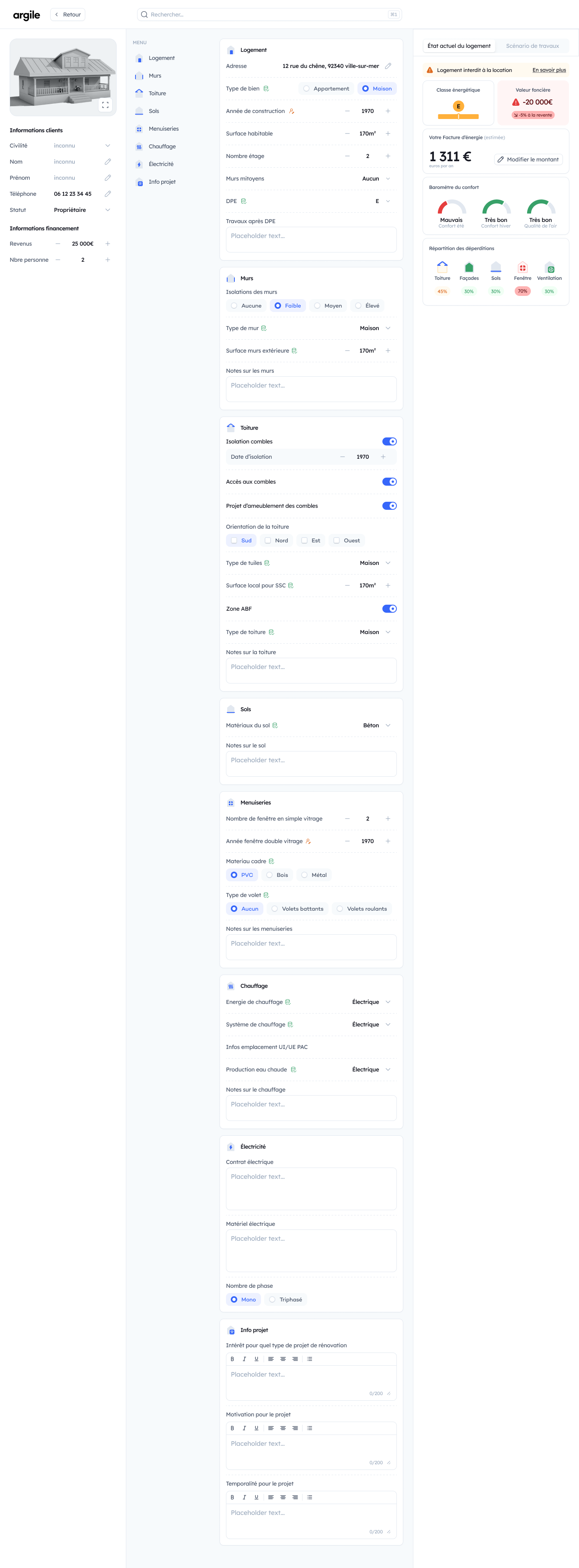579x1568 pixels.
Task: Click the plus icon for Année de construction
Action: (388, 111)
